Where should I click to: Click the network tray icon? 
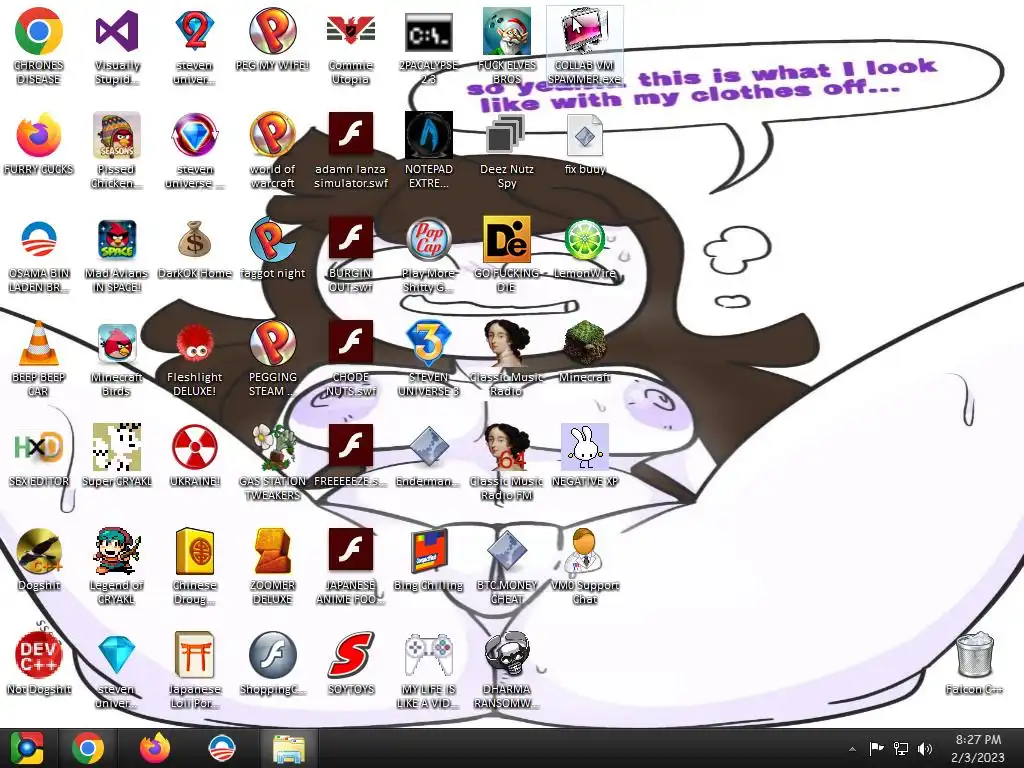pyautogui.click(x=901, y=748)
